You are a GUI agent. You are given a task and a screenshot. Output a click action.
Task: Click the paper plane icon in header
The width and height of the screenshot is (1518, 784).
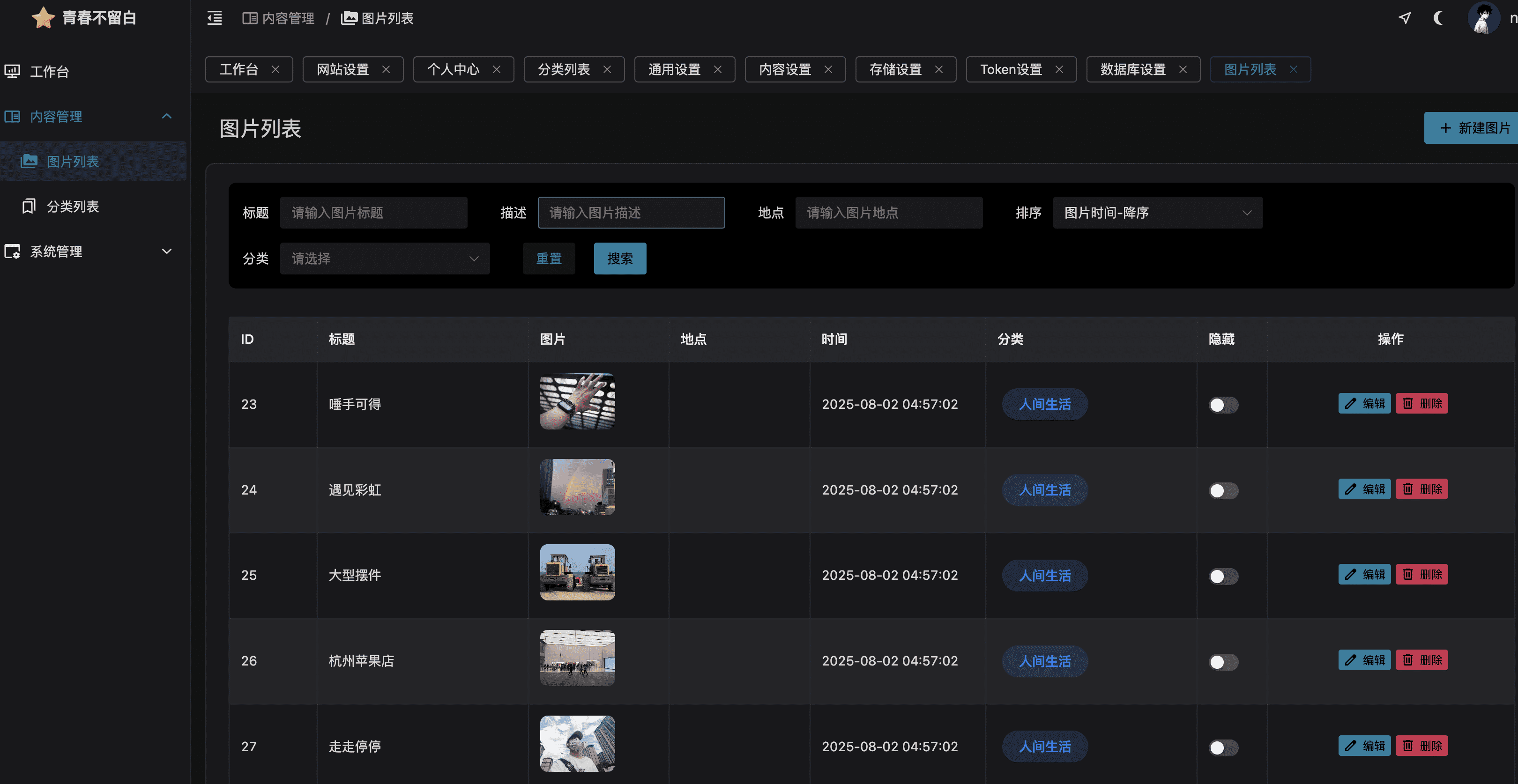coord(1405,18)
